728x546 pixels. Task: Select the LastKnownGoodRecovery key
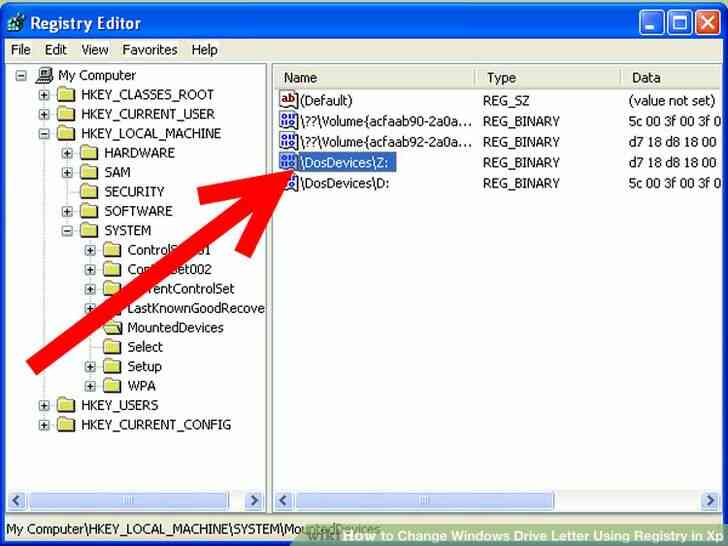click(195, 308)
